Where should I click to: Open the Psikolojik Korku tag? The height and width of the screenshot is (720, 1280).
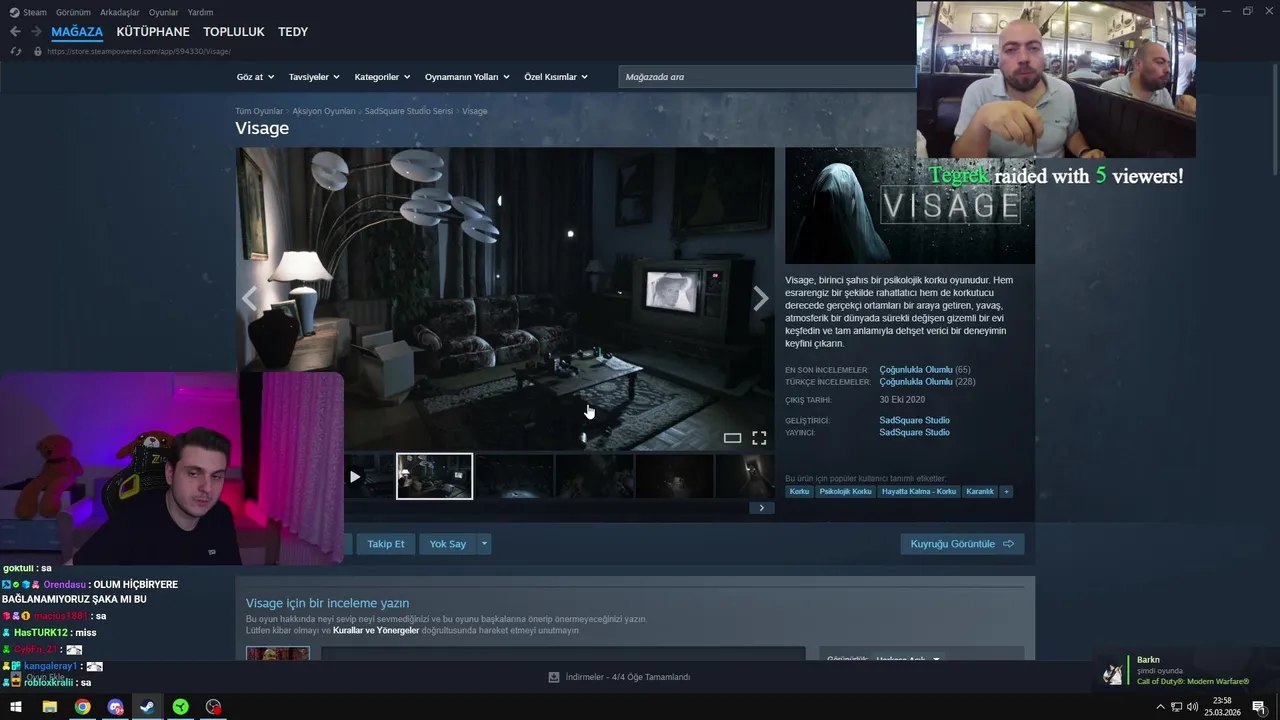pyautogui.click(x=846, y=491)
